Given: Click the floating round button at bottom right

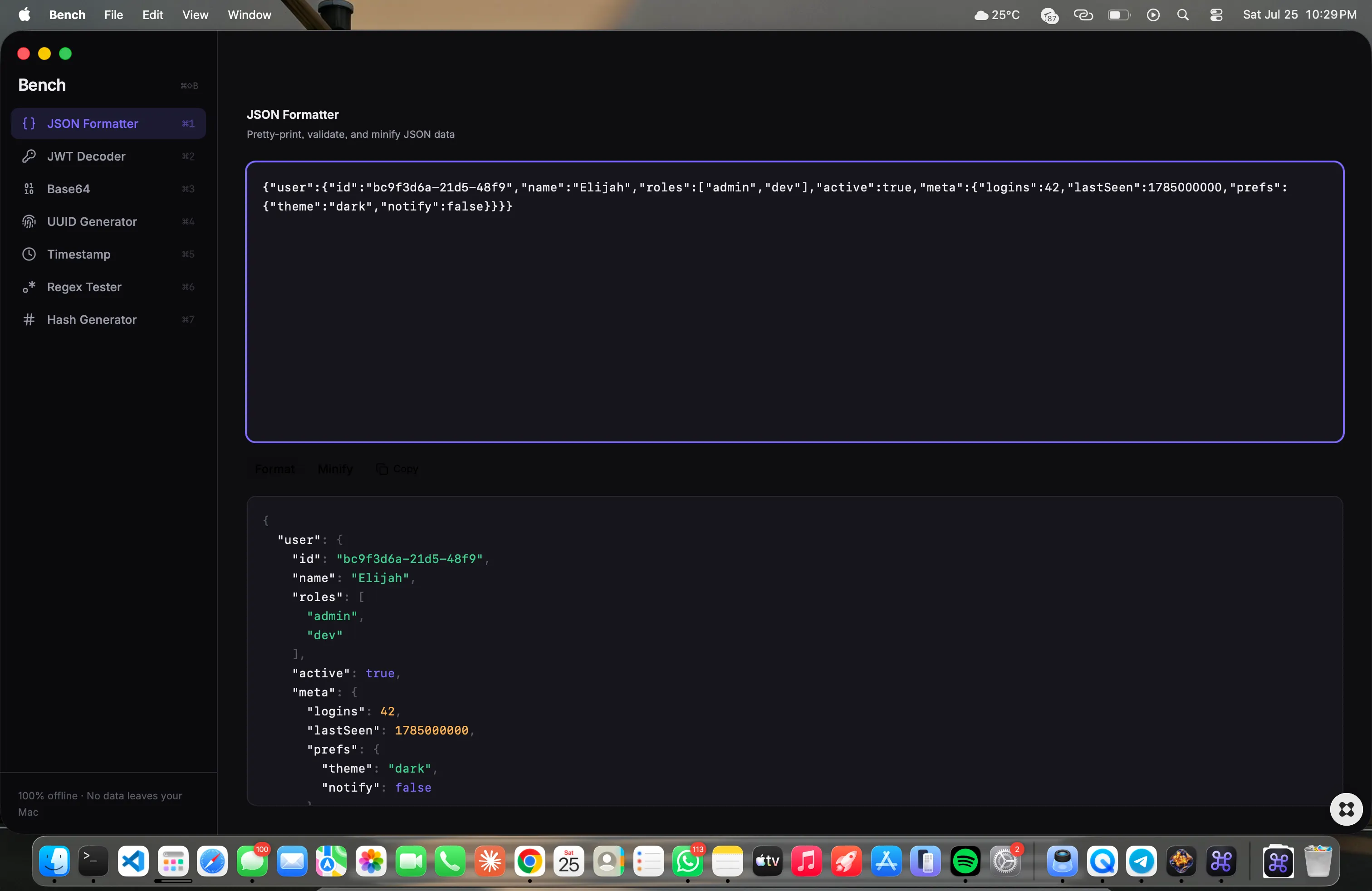Looking at the screenshot, I should (x=1346, y=809).
